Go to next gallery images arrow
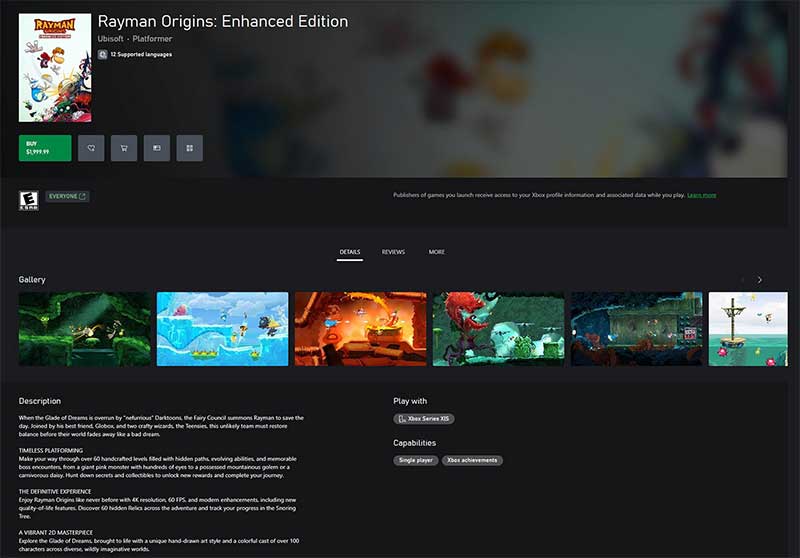The width and height of the screenshot is (800, 558). tap(760, 280)
